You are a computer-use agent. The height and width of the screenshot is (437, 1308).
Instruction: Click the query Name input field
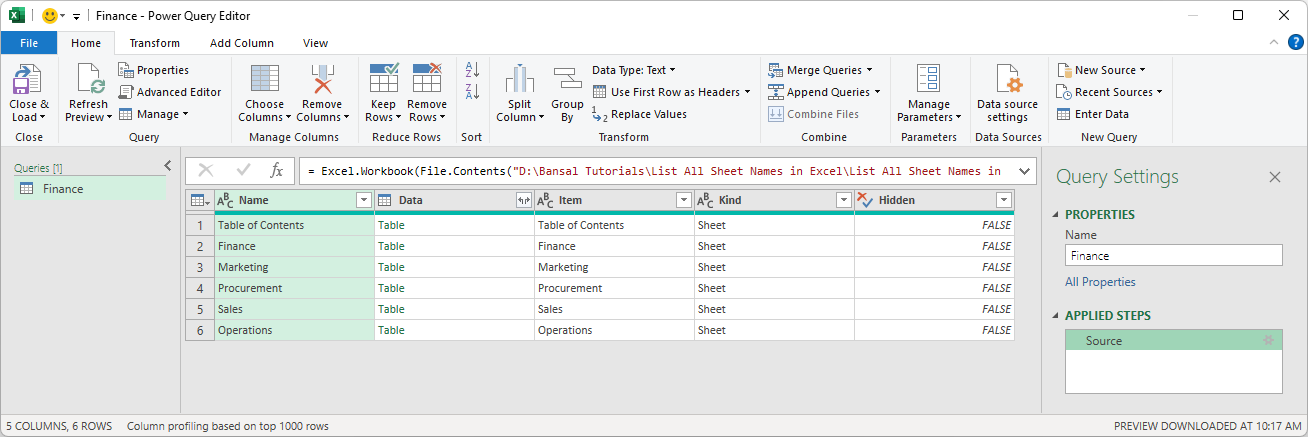1173,256
